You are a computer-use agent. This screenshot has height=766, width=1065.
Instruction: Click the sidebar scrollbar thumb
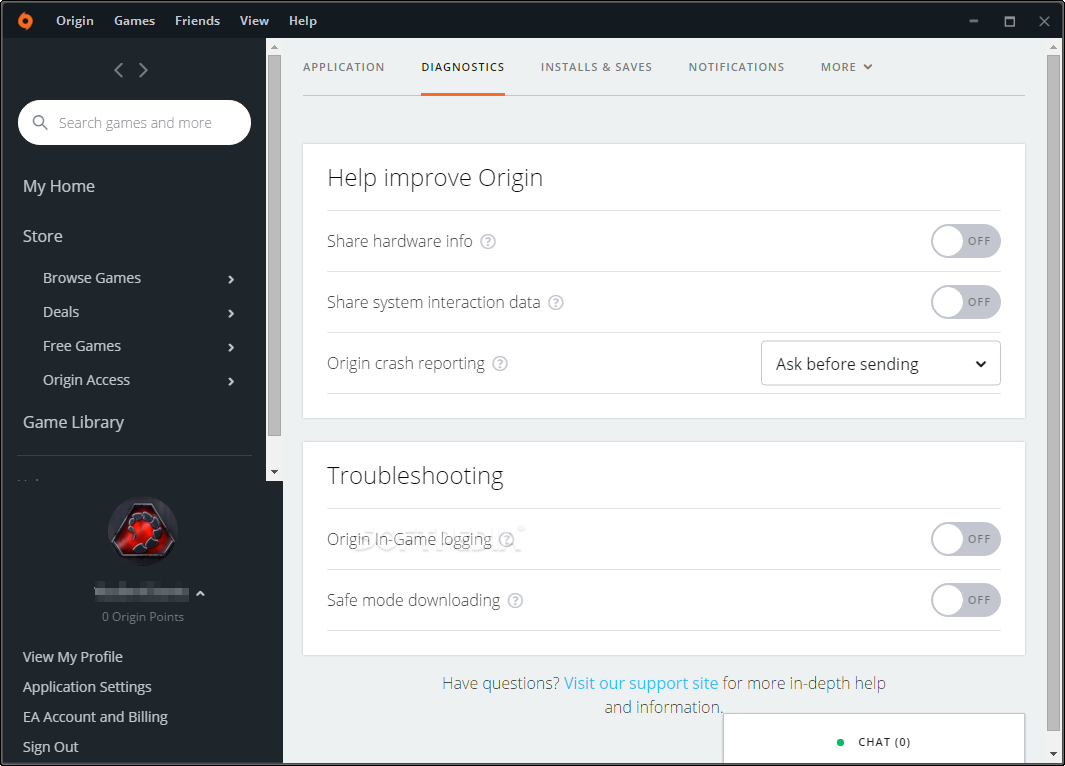click(x=274, y=245)
